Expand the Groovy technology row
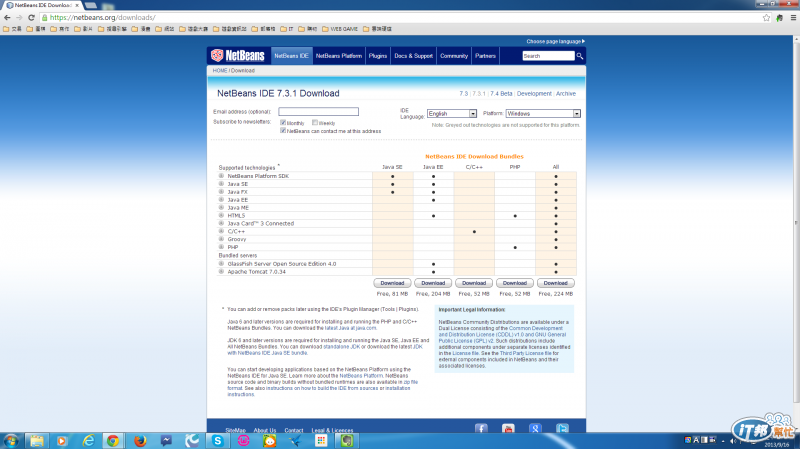Screen dimensions: 800x449 coord(221,239)
